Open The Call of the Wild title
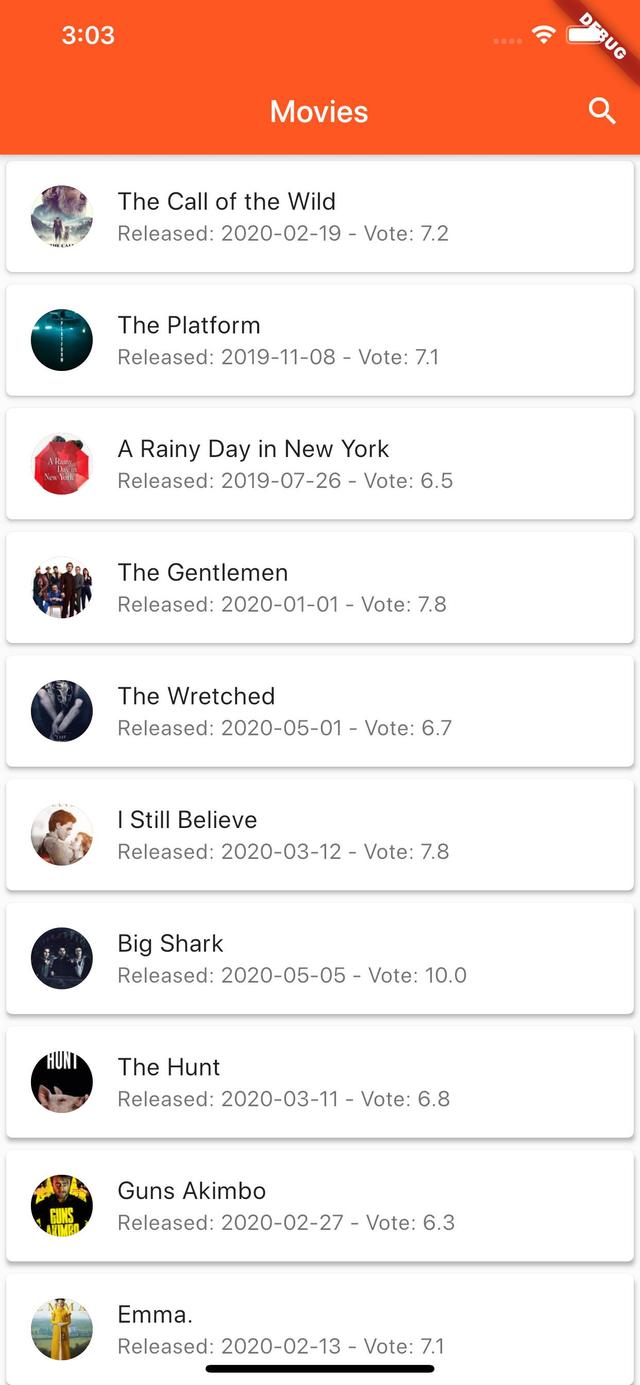The width and height of the screenshot is (640, 1385). (227, 201)
